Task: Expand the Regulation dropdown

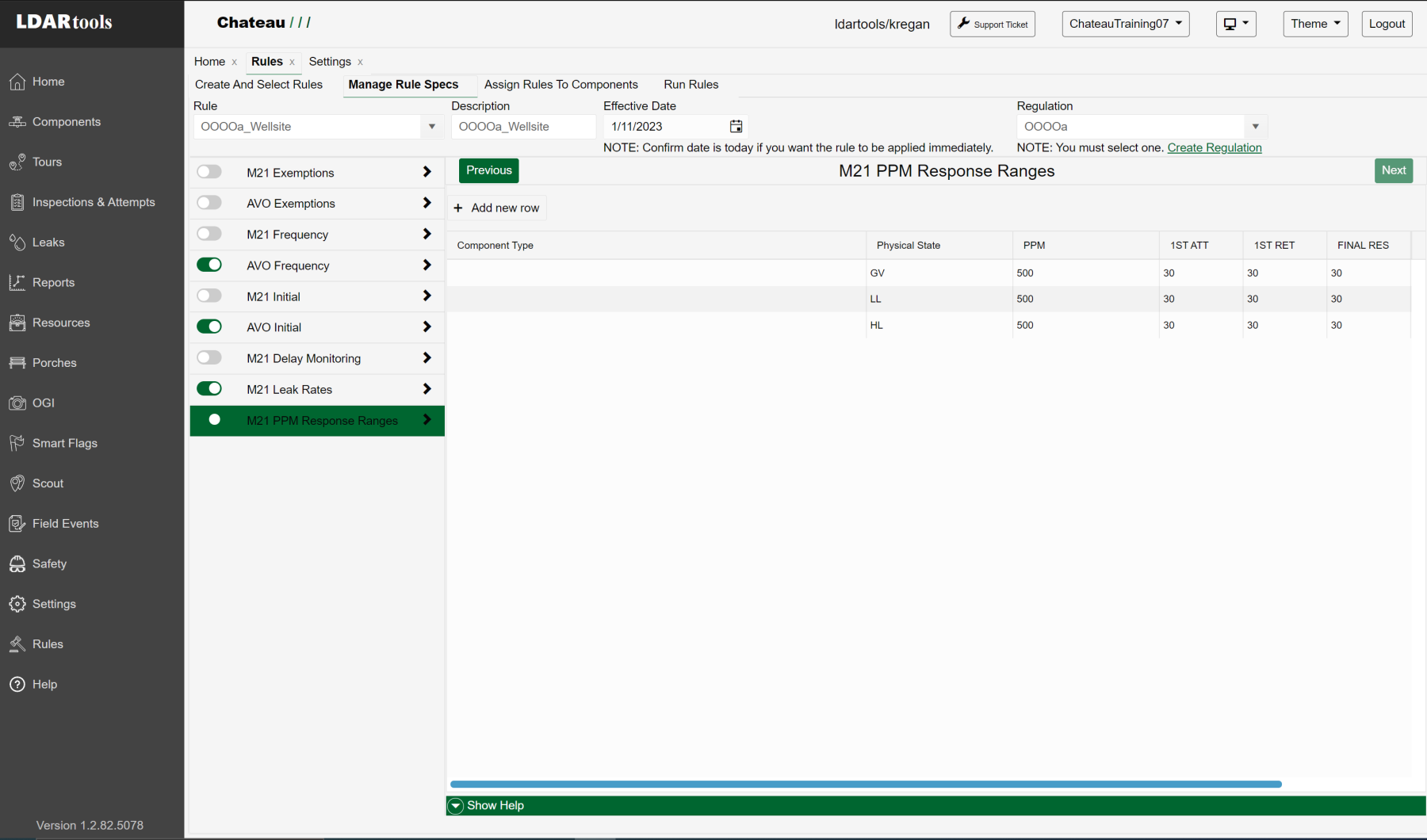Action: coord(1255,127)
